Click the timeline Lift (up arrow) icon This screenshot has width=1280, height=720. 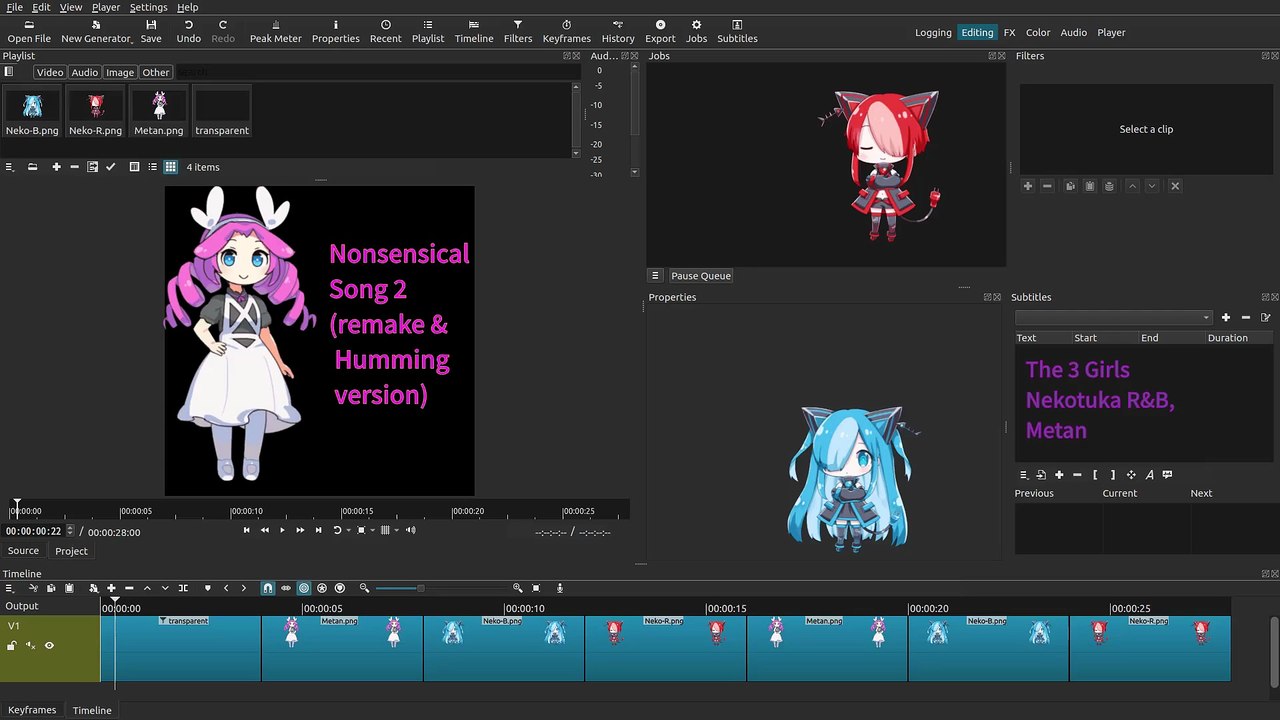point(147,588)
